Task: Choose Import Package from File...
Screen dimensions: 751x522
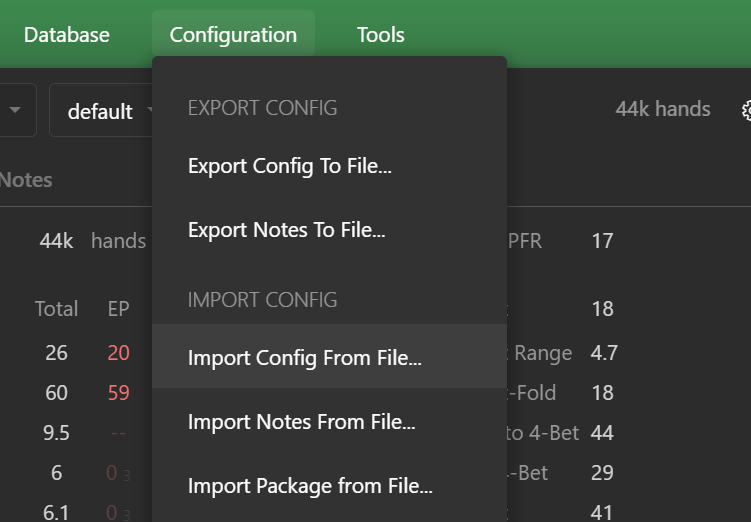Action: [329, 486]
